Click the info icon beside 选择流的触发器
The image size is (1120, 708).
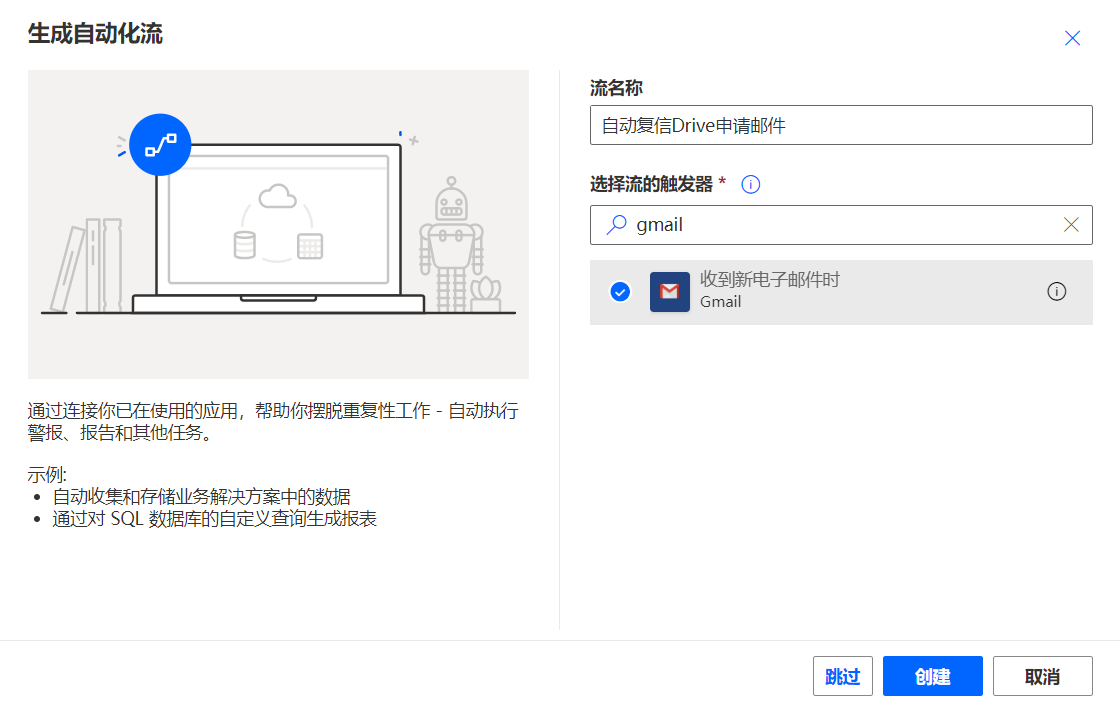point(751,184)
